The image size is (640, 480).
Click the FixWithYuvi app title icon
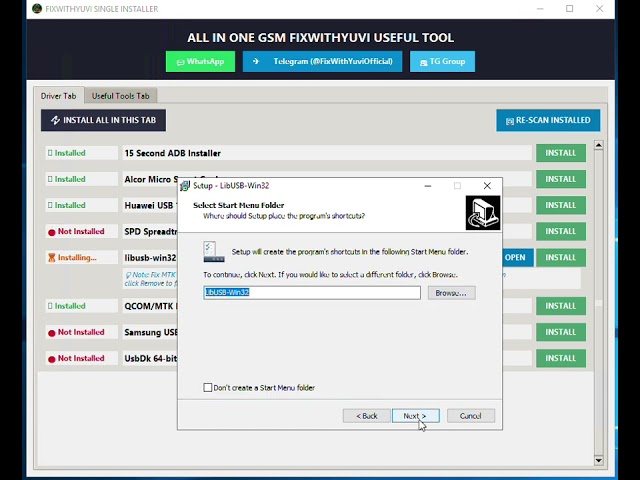[37, 9]
